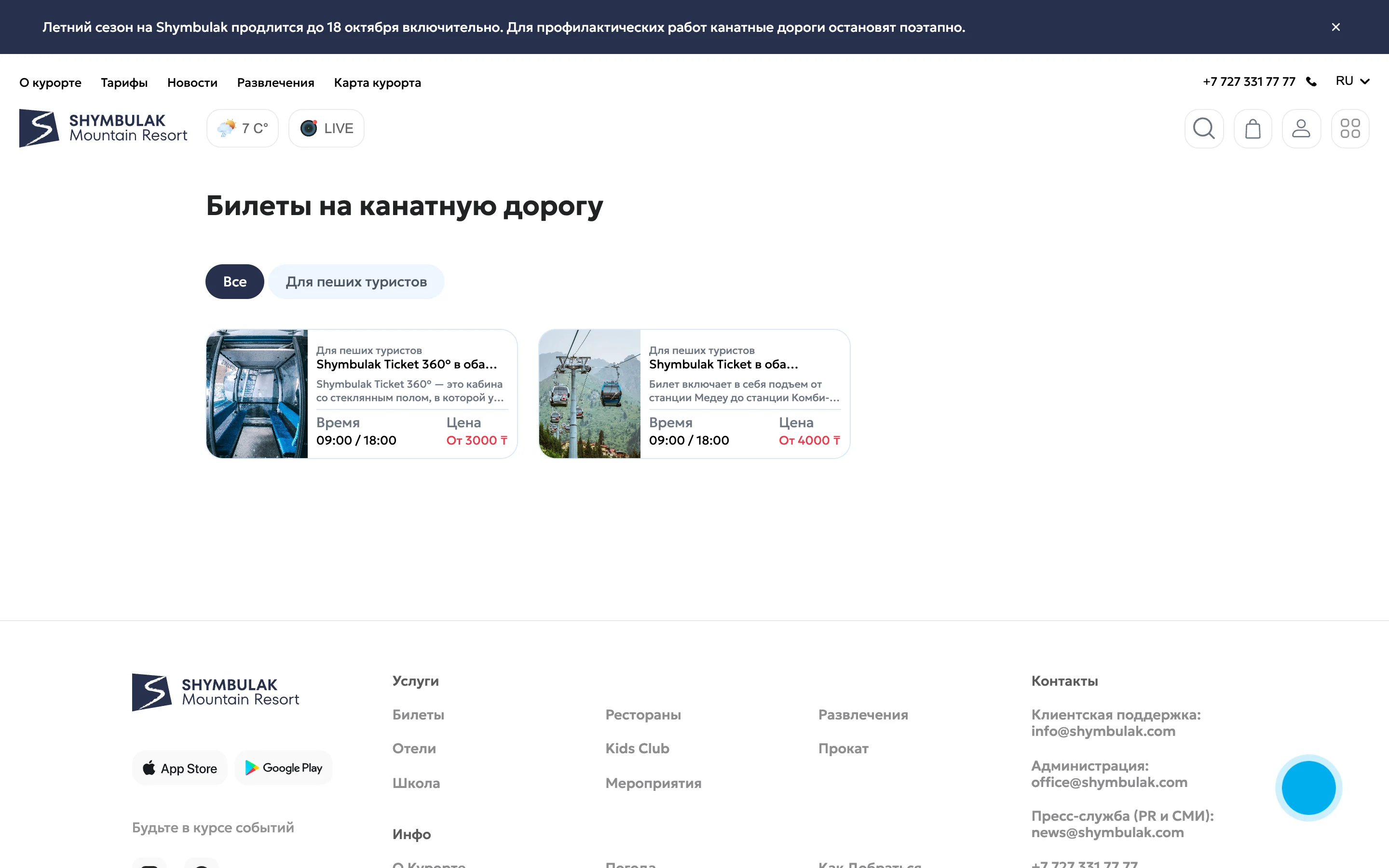Click the Услуги footer heading
Viewport: 1389px width, 868px height.
[416, 681]
